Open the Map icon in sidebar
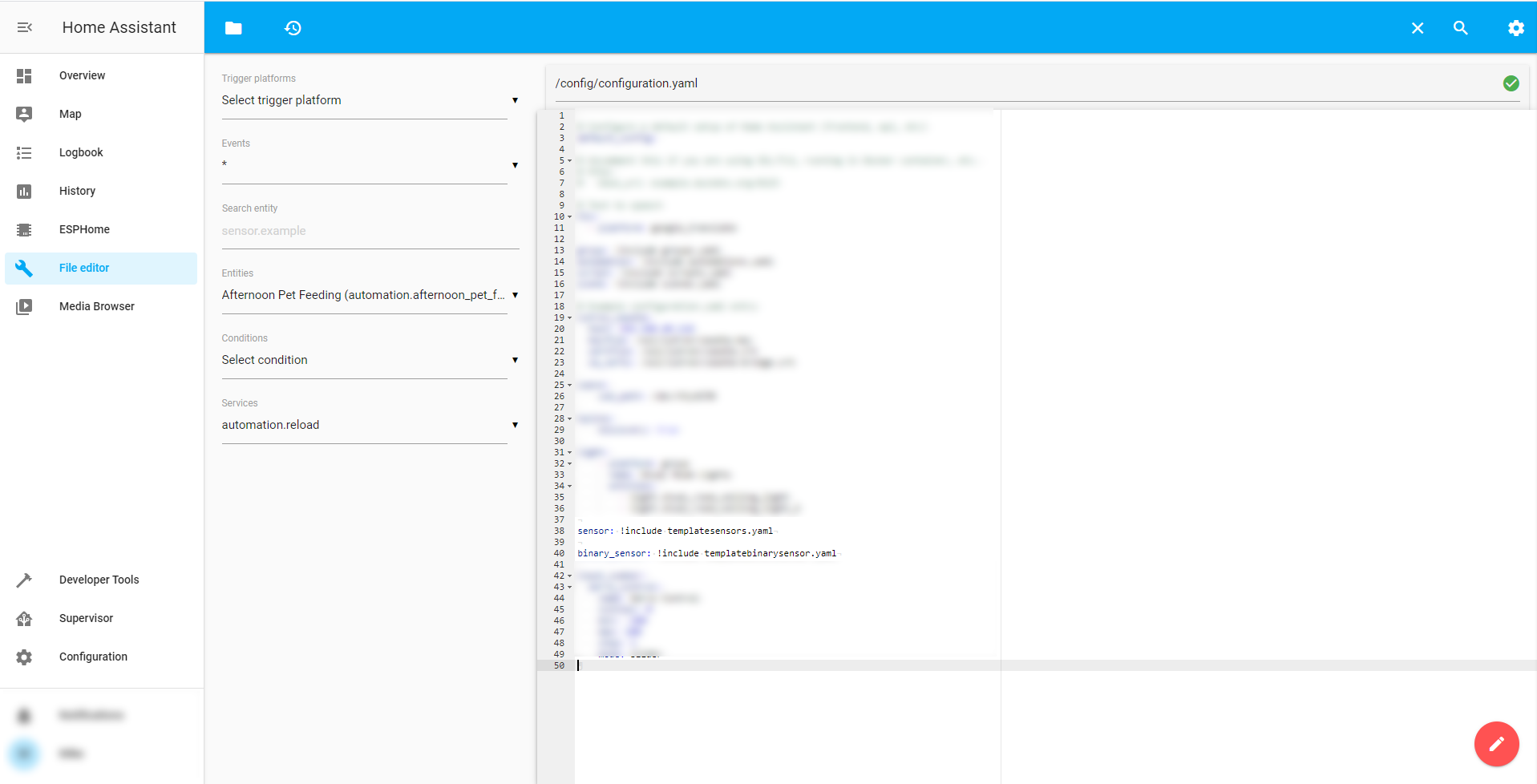Screen dimensions: 1537x784 point(24,114)
